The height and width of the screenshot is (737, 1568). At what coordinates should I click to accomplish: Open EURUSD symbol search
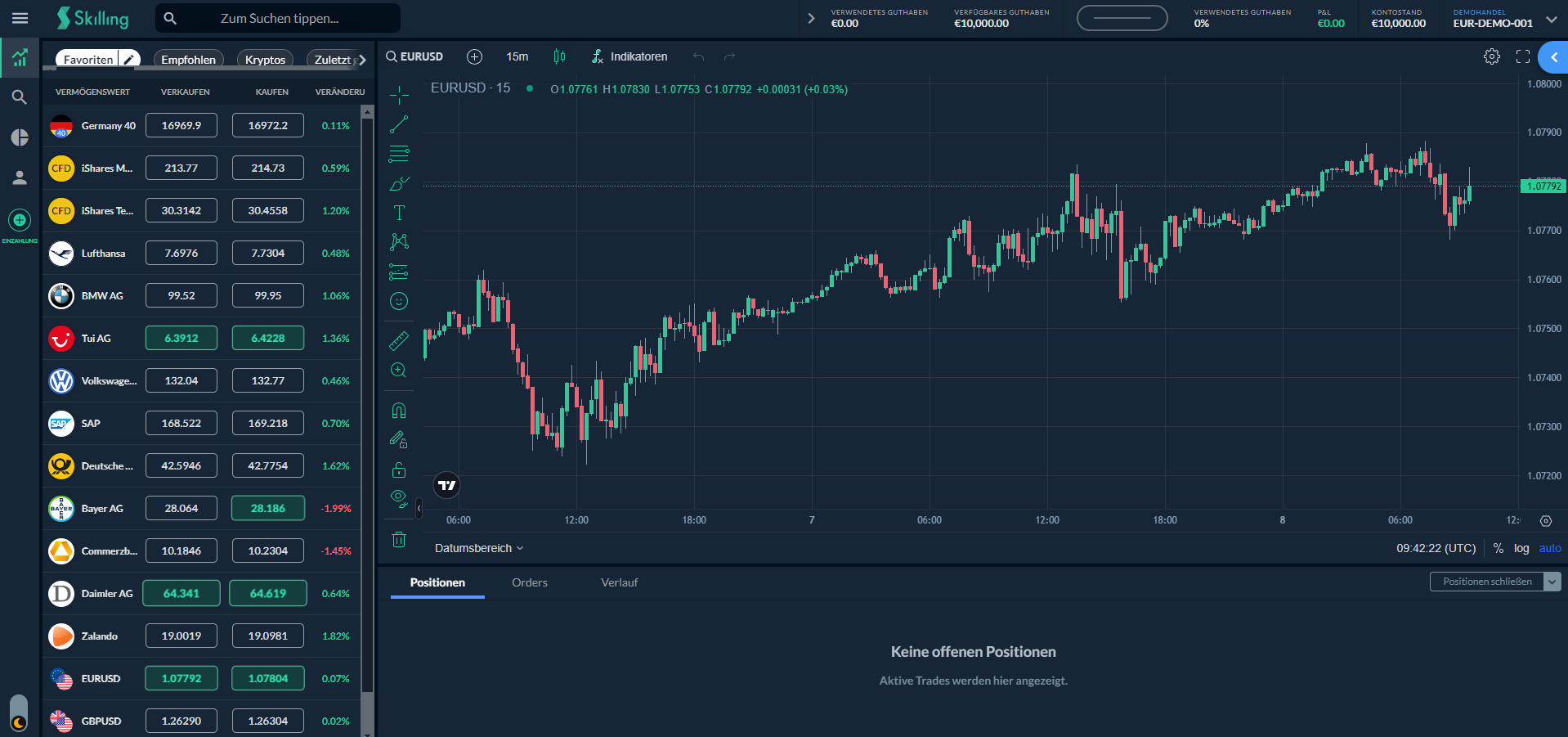[x=414, y=56]
